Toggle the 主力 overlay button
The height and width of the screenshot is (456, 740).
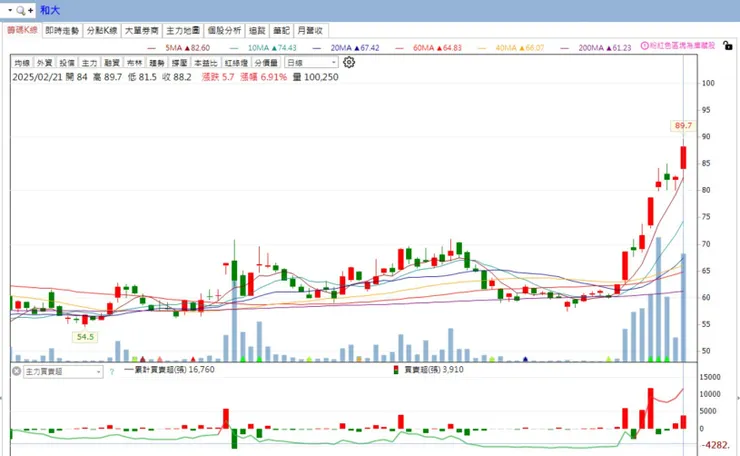pos(89,63)
